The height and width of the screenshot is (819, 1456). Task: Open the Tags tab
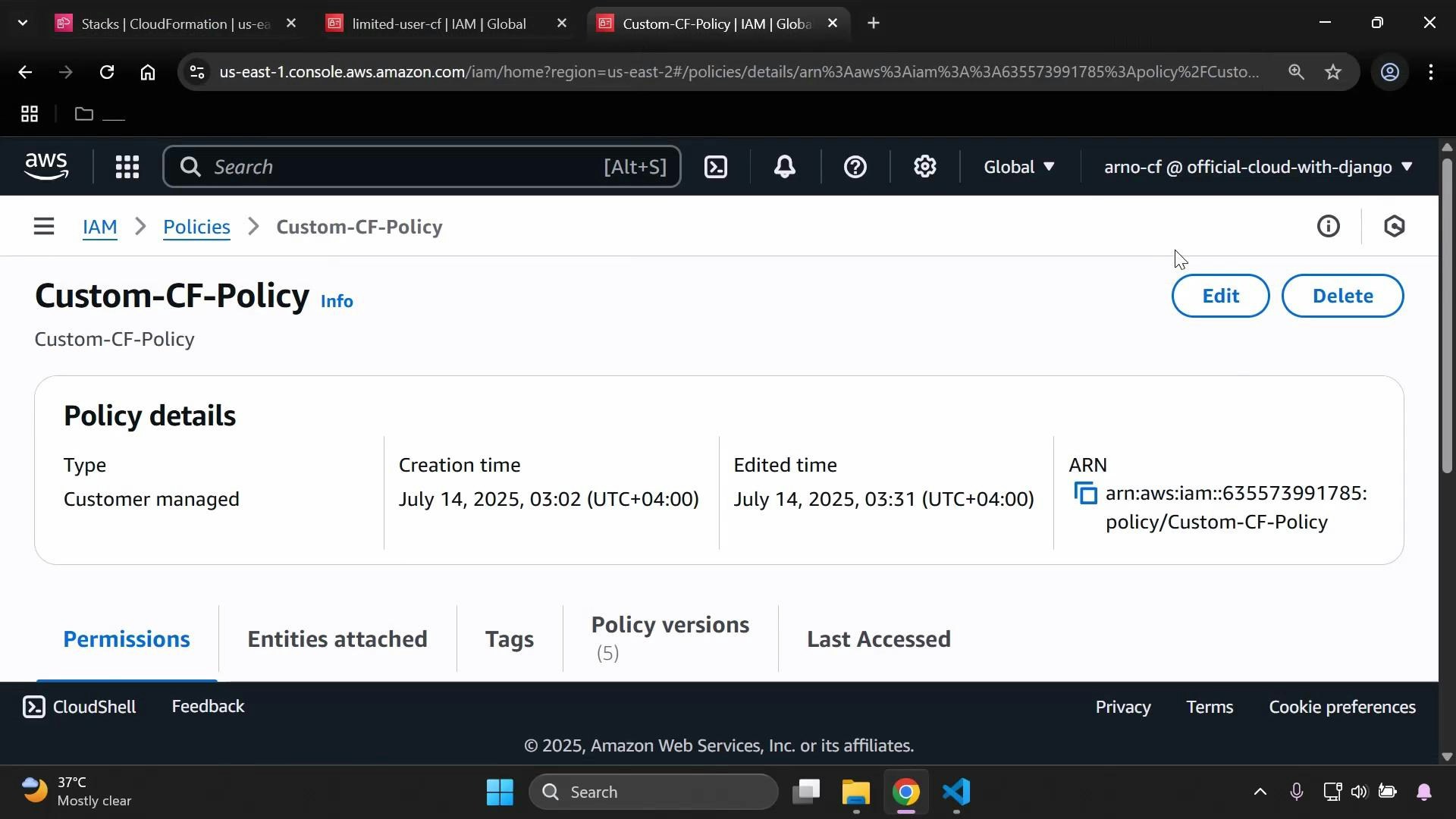[510, 639]
